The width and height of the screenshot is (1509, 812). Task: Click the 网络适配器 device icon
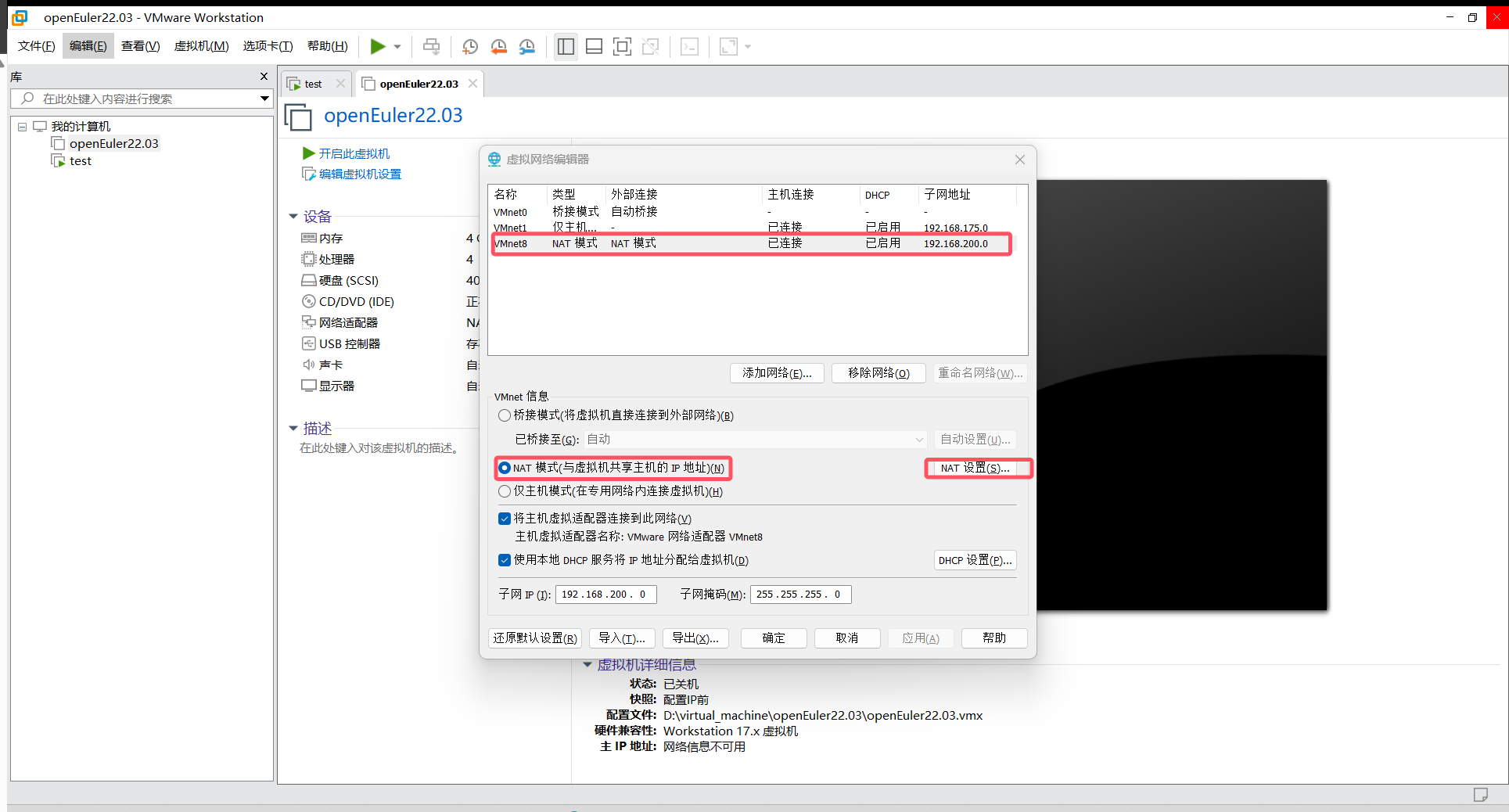[x=308, y=322]
